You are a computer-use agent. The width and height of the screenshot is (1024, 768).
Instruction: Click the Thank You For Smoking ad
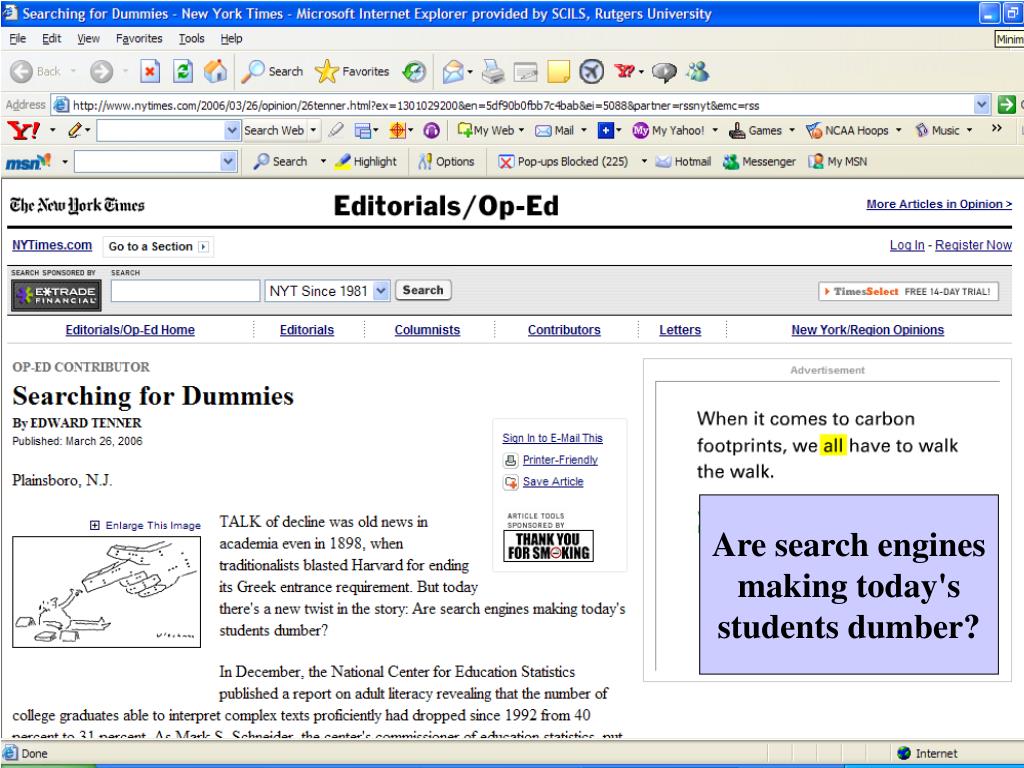tap(549, 546)
